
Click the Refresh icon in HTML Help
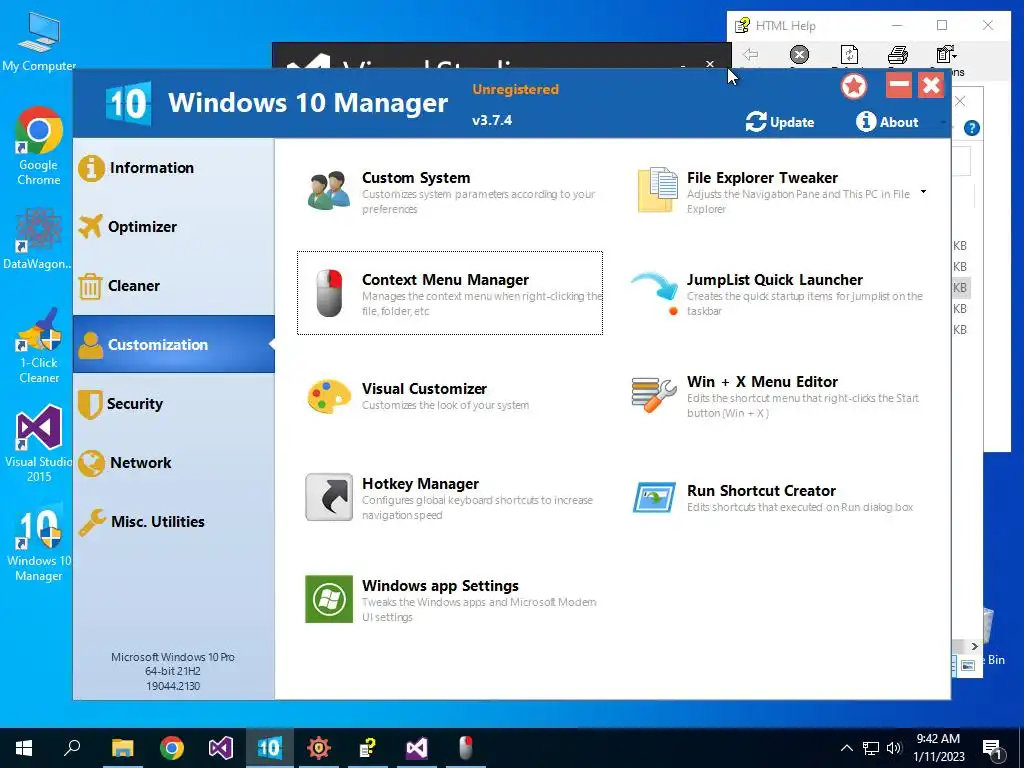tap(849, 54)
